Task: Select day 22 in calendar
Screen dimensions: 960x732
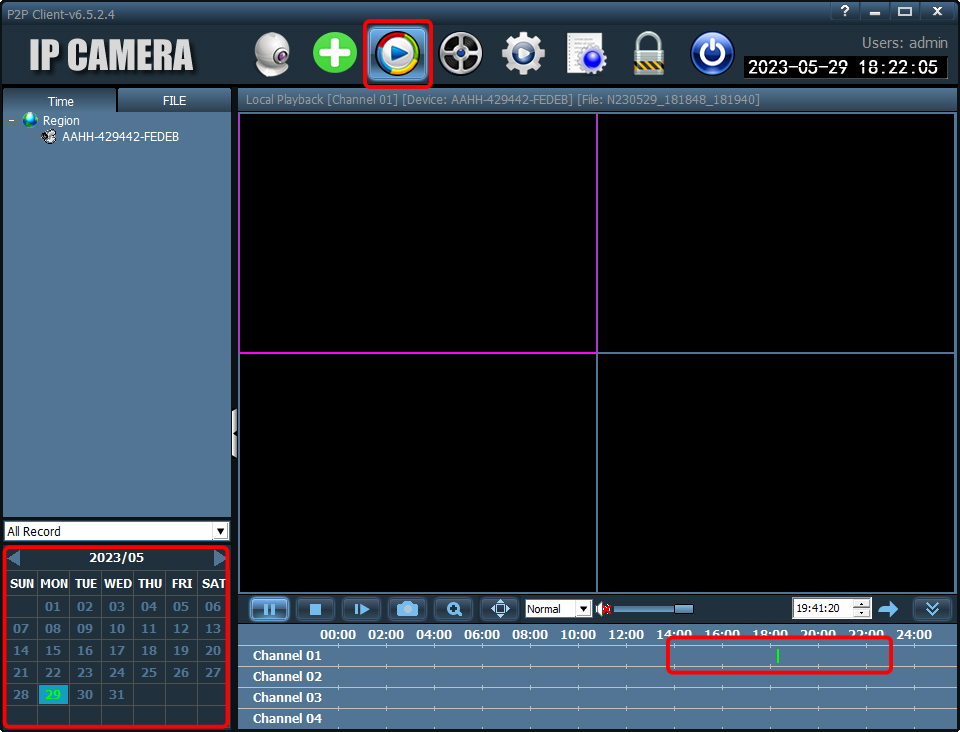Action: coord(53,673)
